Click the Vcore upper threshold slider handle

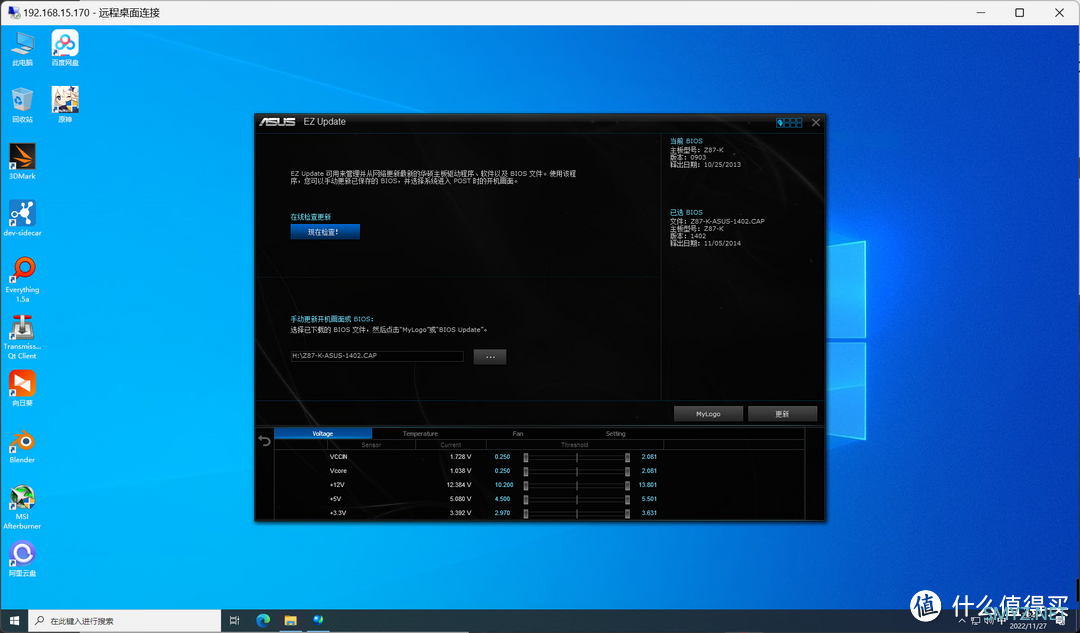coord(627,471)
